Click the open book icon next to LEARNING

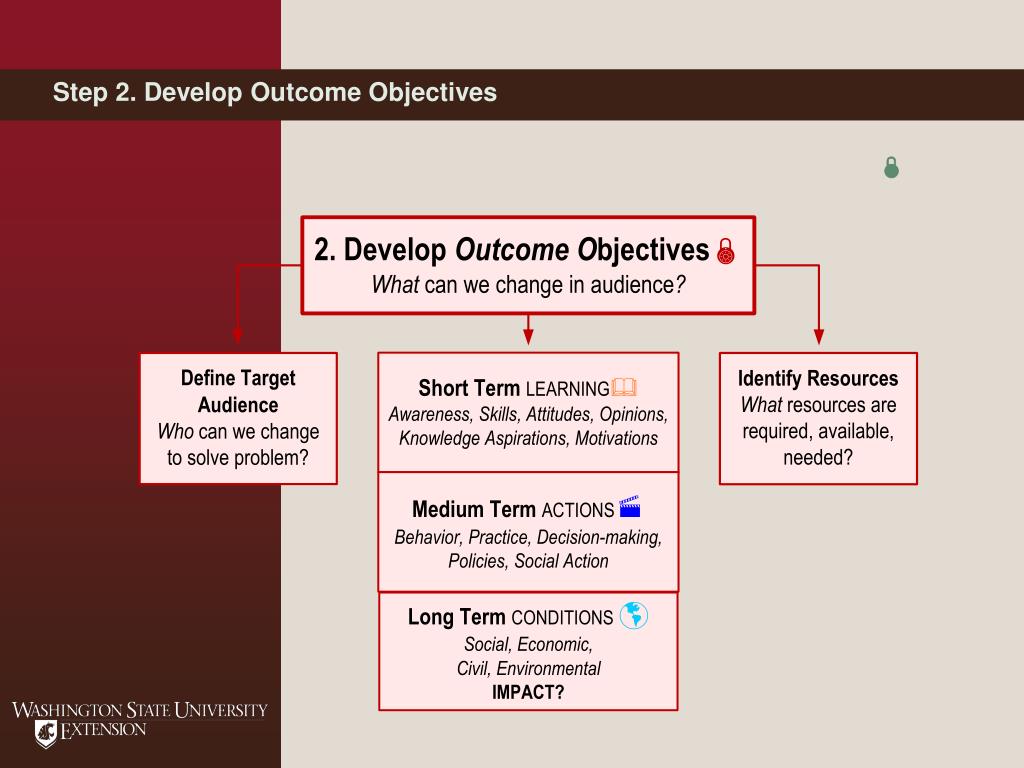pos(624,387)
